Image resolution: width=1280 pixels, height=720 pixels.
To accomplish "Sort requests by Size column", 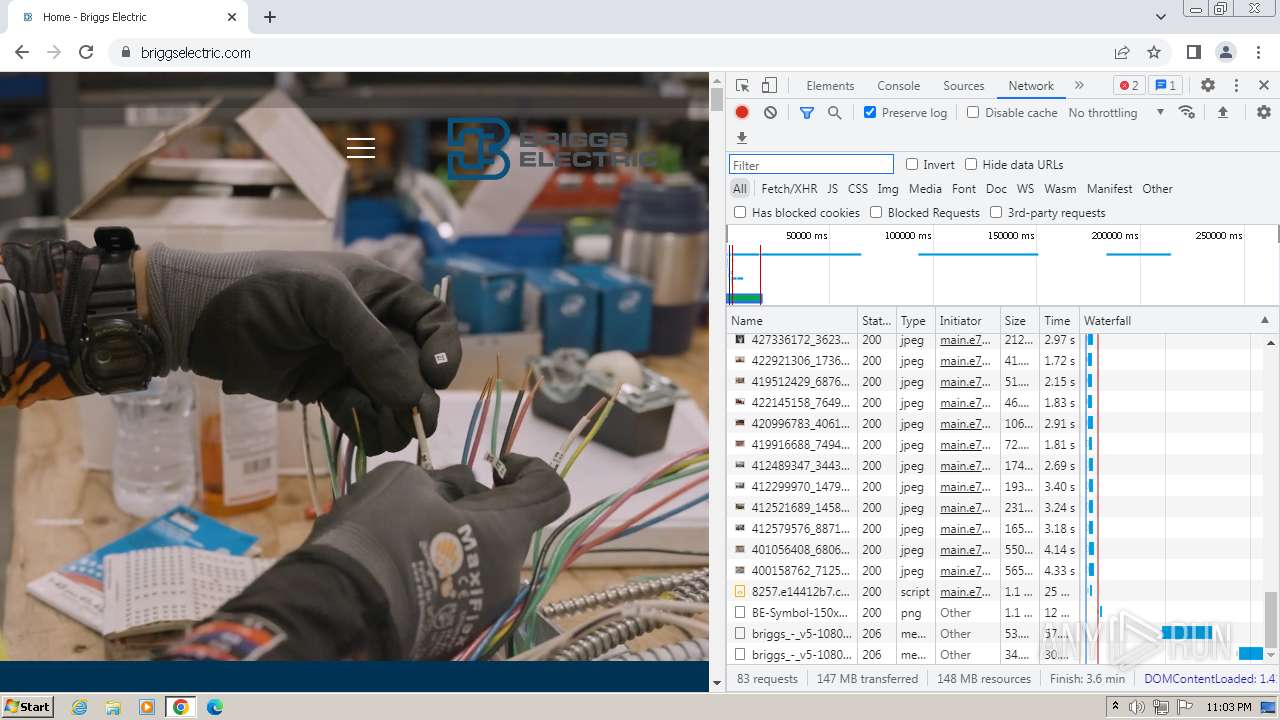I will point(1018,321).
